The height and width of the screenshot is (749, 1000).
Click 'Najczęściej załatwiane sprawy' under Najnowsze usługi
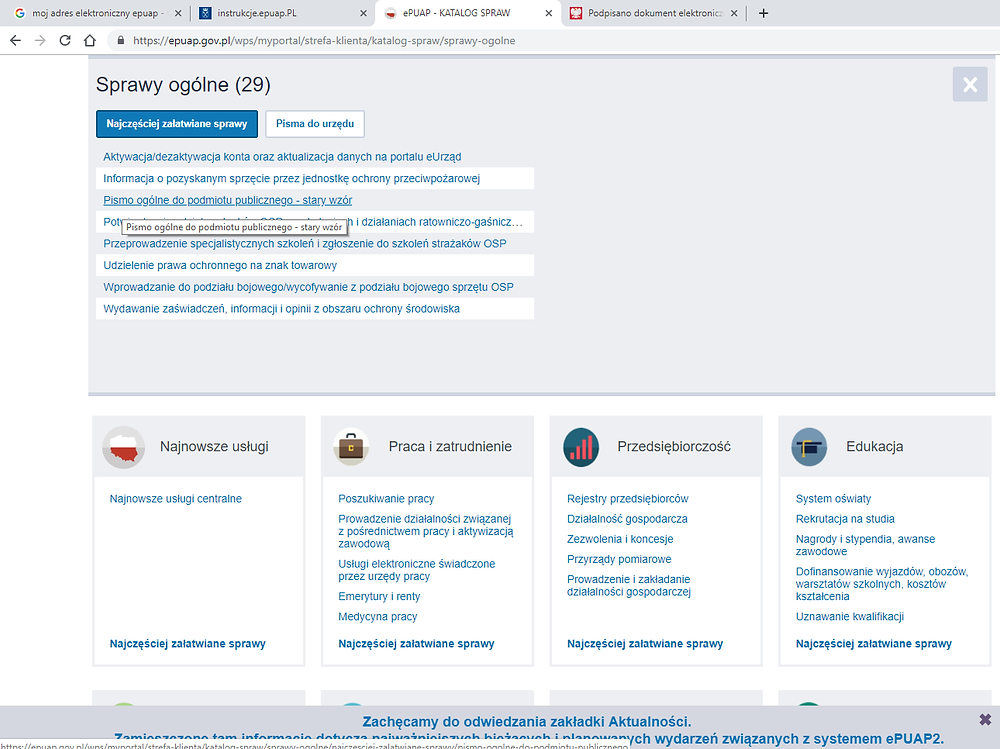pos(188,644)
